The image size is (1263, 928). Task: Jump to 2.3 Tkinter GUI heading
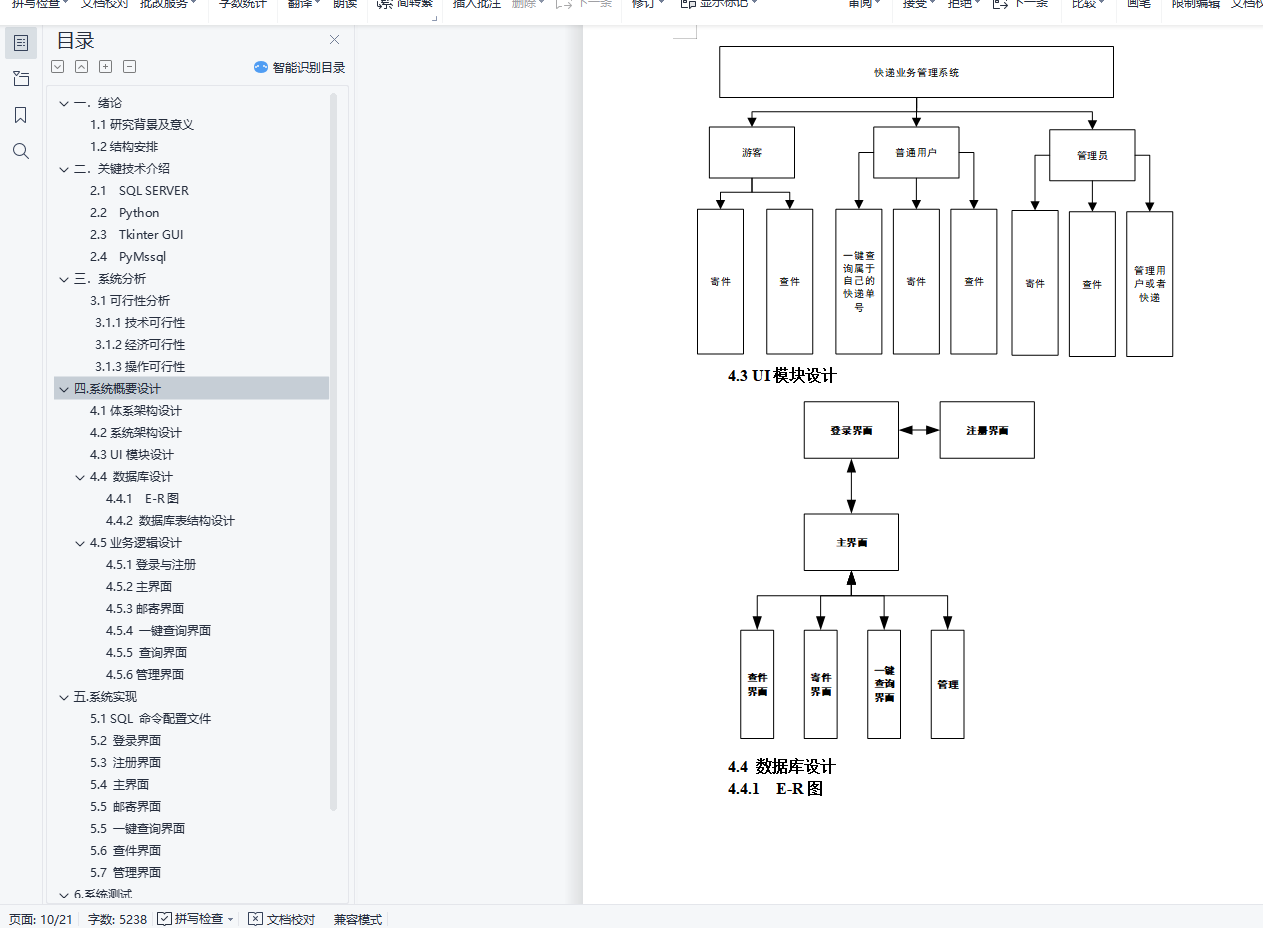point(137,235)
